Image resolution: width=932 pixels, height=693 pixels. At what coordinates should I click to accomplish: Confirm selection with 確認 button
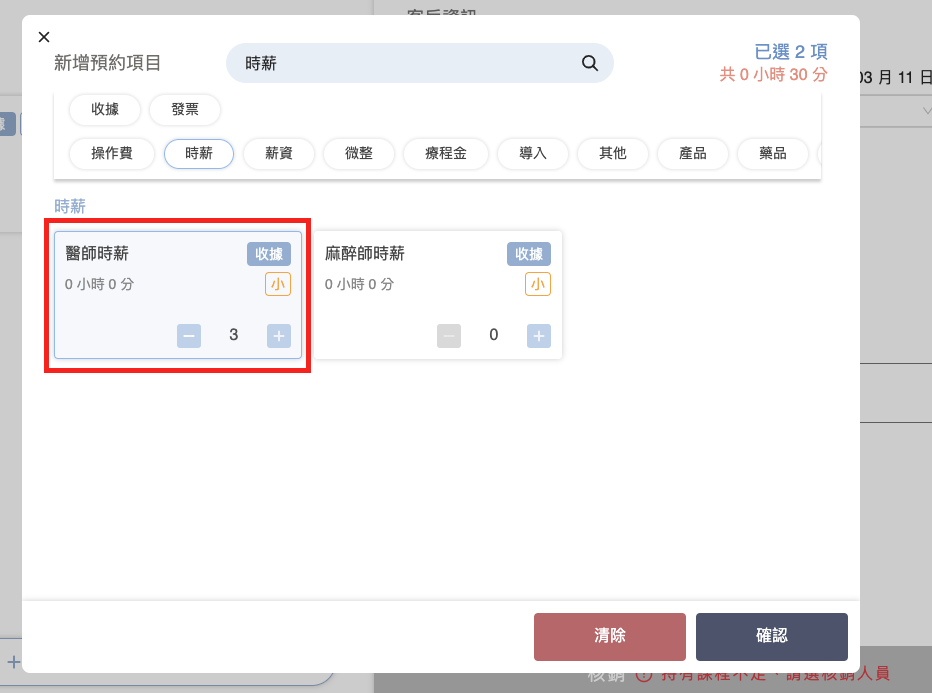771,636
